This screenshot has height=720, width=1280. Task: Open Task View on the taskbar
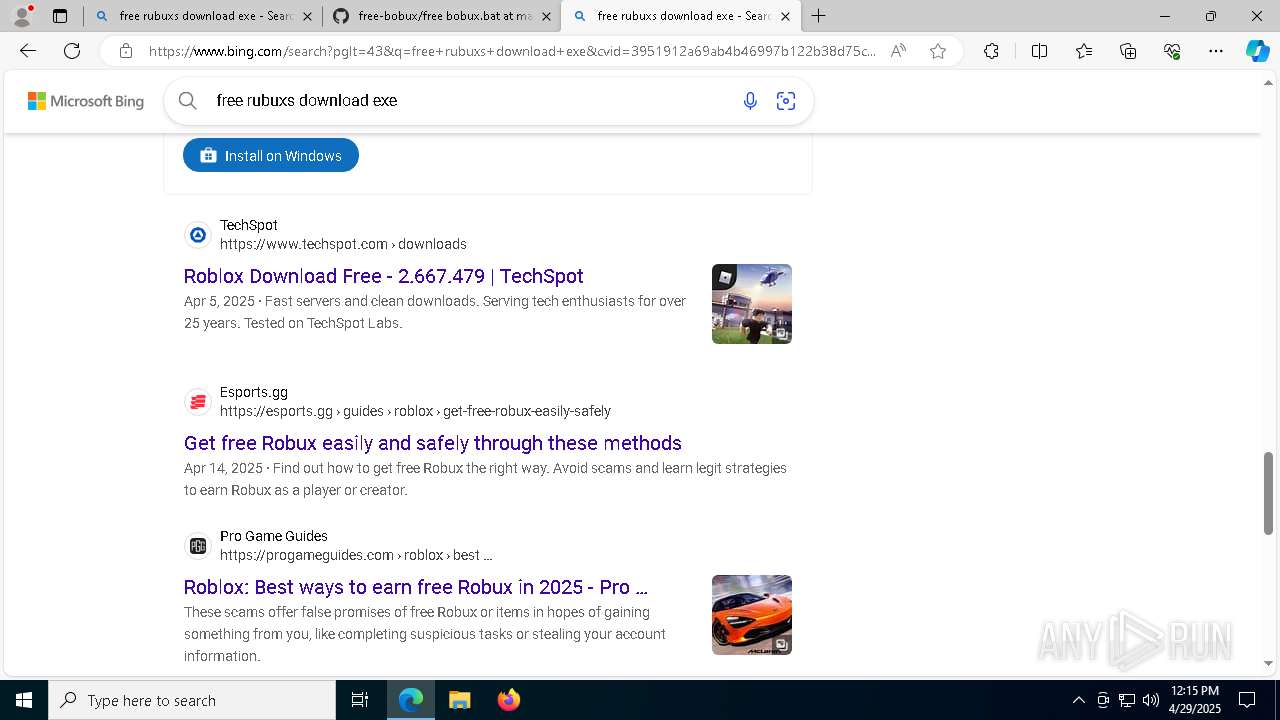click(360, 700)
